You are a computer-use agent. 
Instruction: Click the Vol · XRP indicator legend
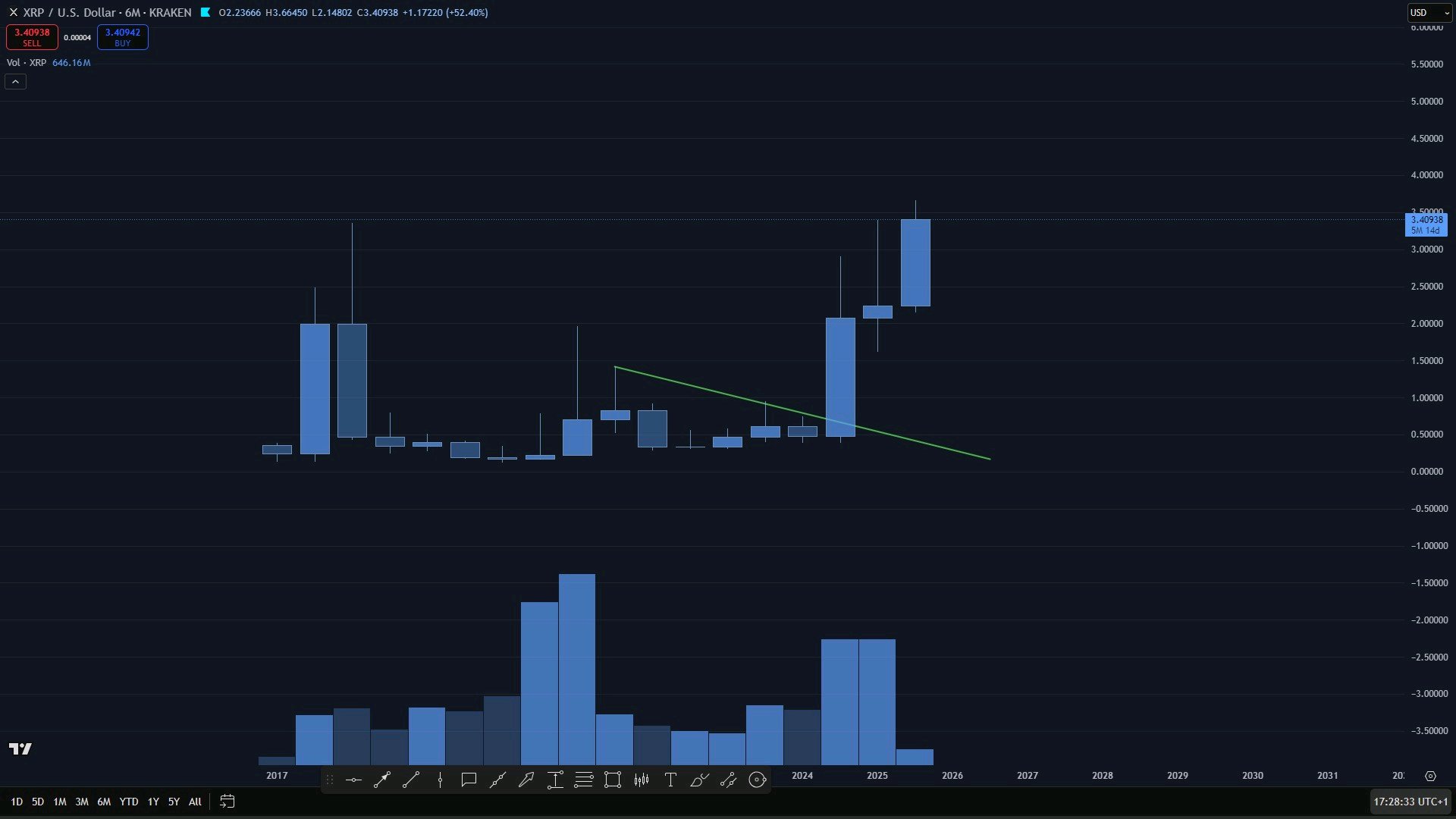pyautogui.click(x=27, y=63)
